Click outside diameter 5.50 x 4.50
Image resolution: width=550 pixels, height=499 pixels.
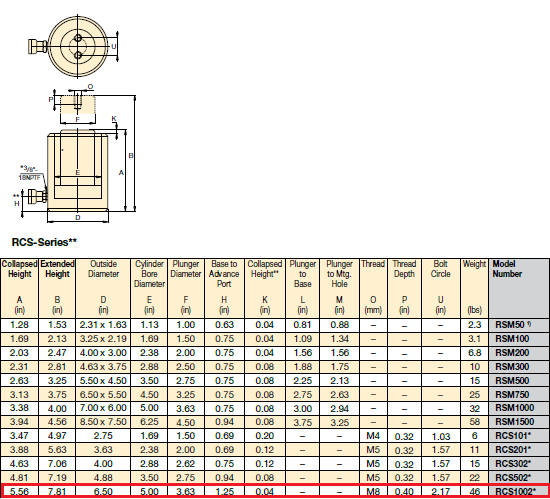(103, 381)
